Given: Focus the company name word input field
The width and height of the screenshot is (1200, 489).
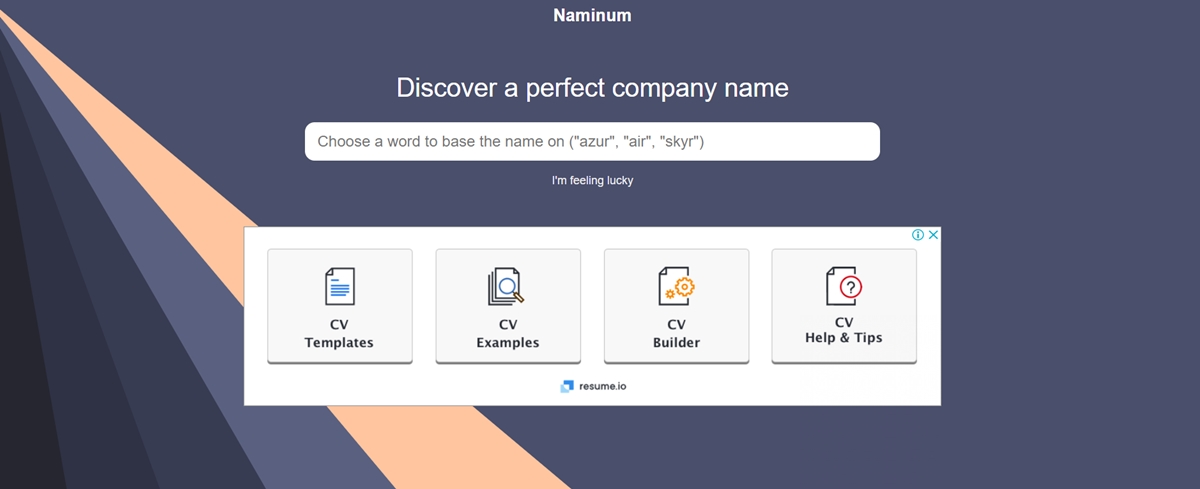Looking at the screenshot, I should click(592, 141).
